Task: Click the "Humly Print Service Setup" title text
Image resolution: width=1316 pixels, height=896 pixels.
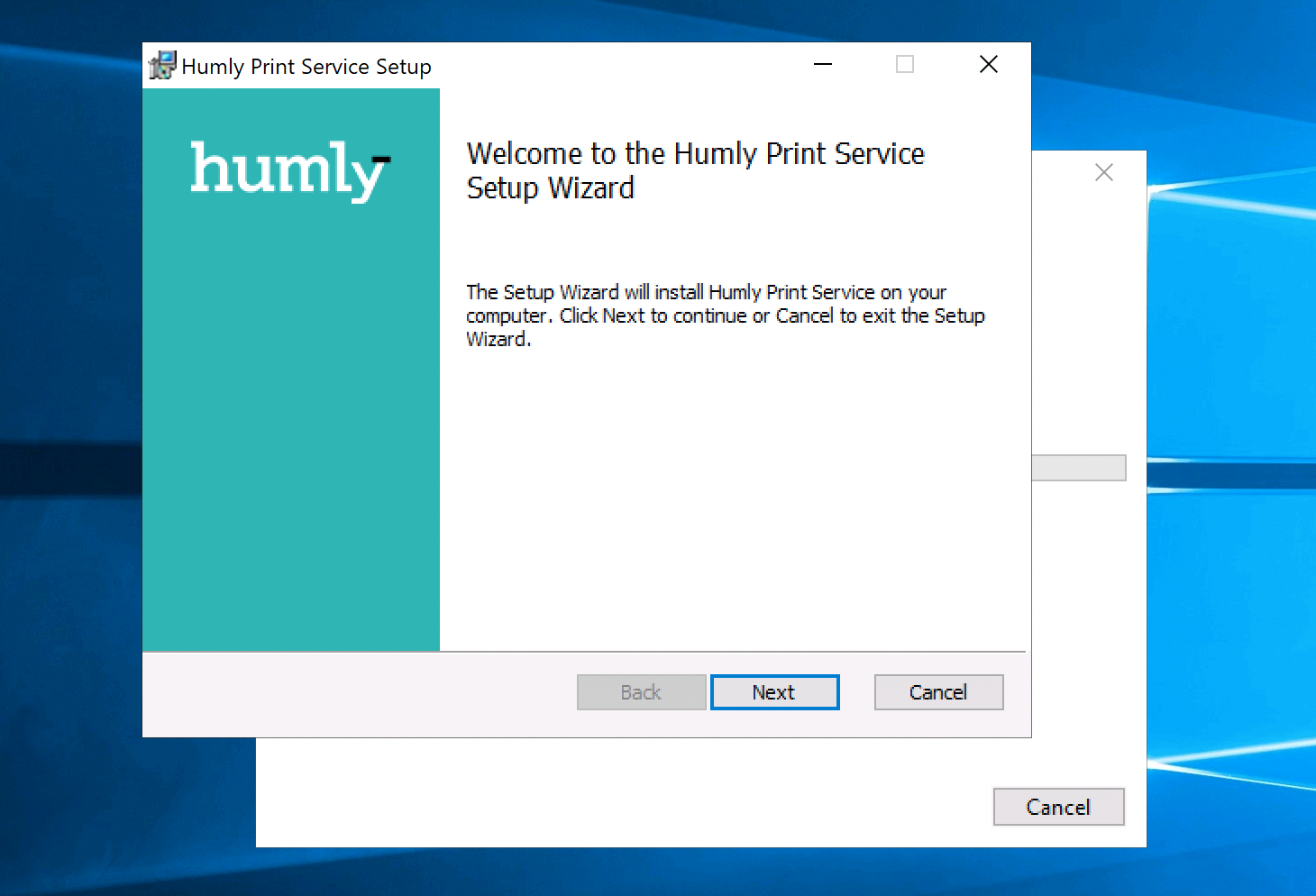Action: point(306,67)
